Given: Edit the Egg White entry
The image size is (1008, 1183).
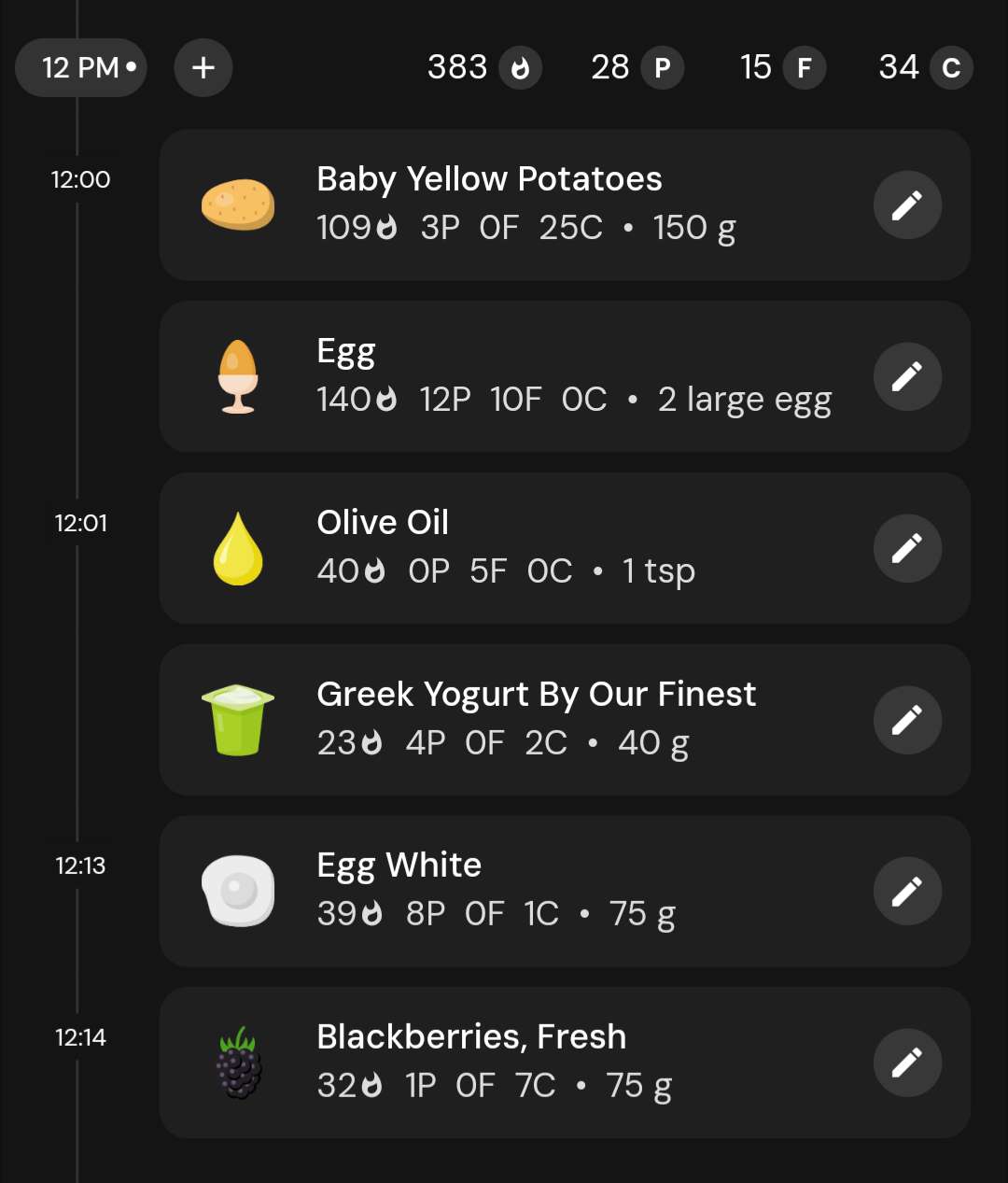Looking at the screenshot, I should point(907,891).
